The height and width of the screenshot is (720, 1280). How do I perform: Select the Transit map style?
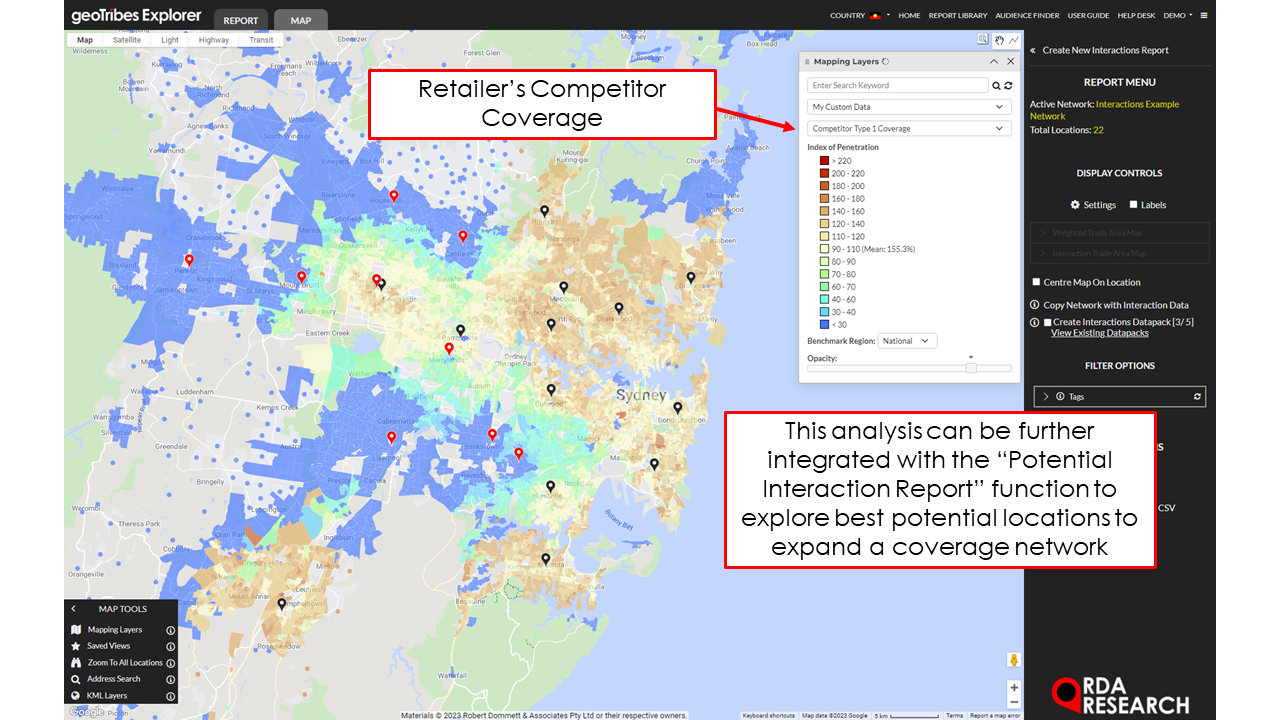pos(261,40)
